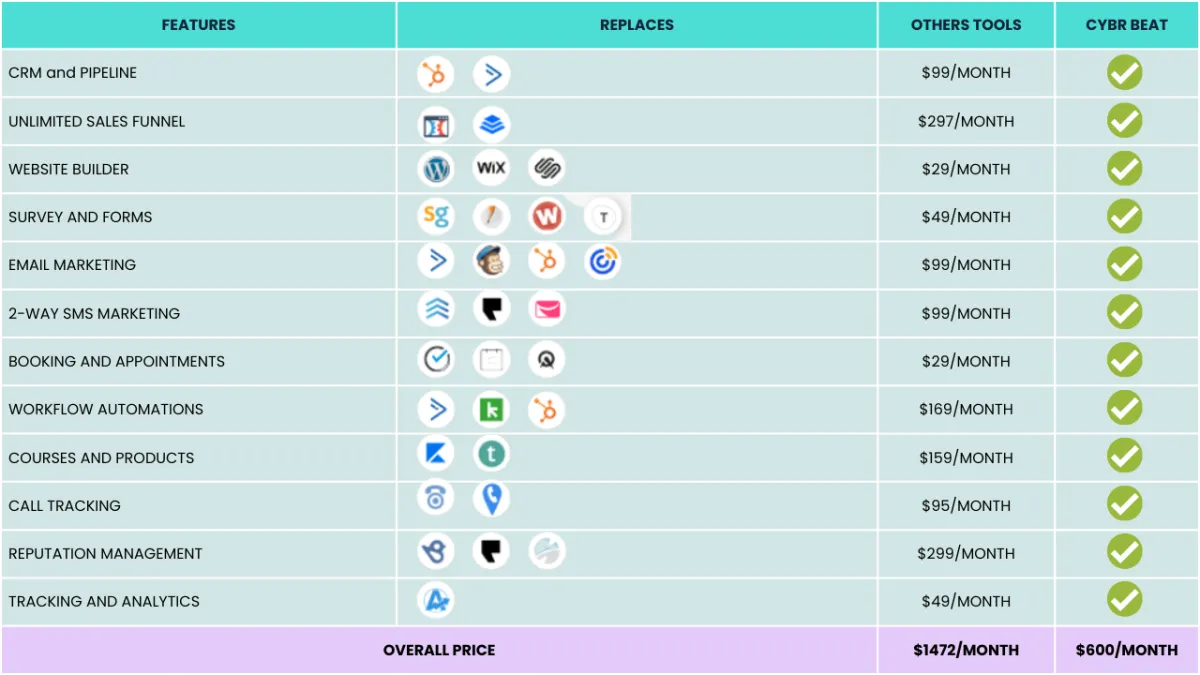Click the ClickFunnels icon in the Unlimited Sales Funnel row
The width and height of the screenshot is (1200, 675).
(436, 125)
